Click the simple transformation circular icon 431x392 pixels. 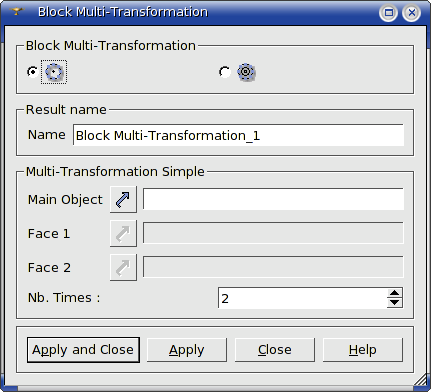[54, 72]
